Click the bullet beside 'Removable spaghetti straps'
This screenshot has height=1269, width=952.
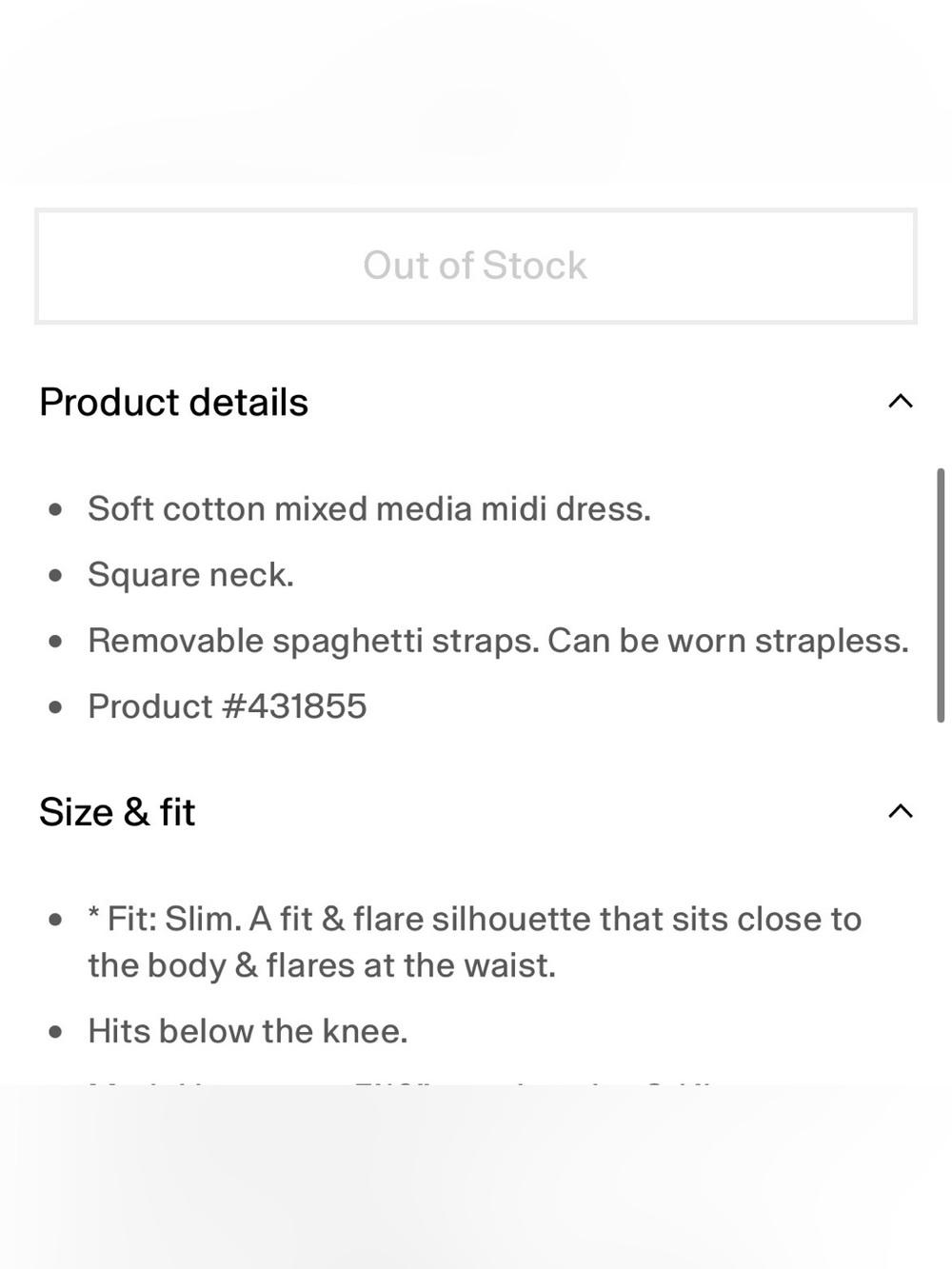(x=55, y=642)
